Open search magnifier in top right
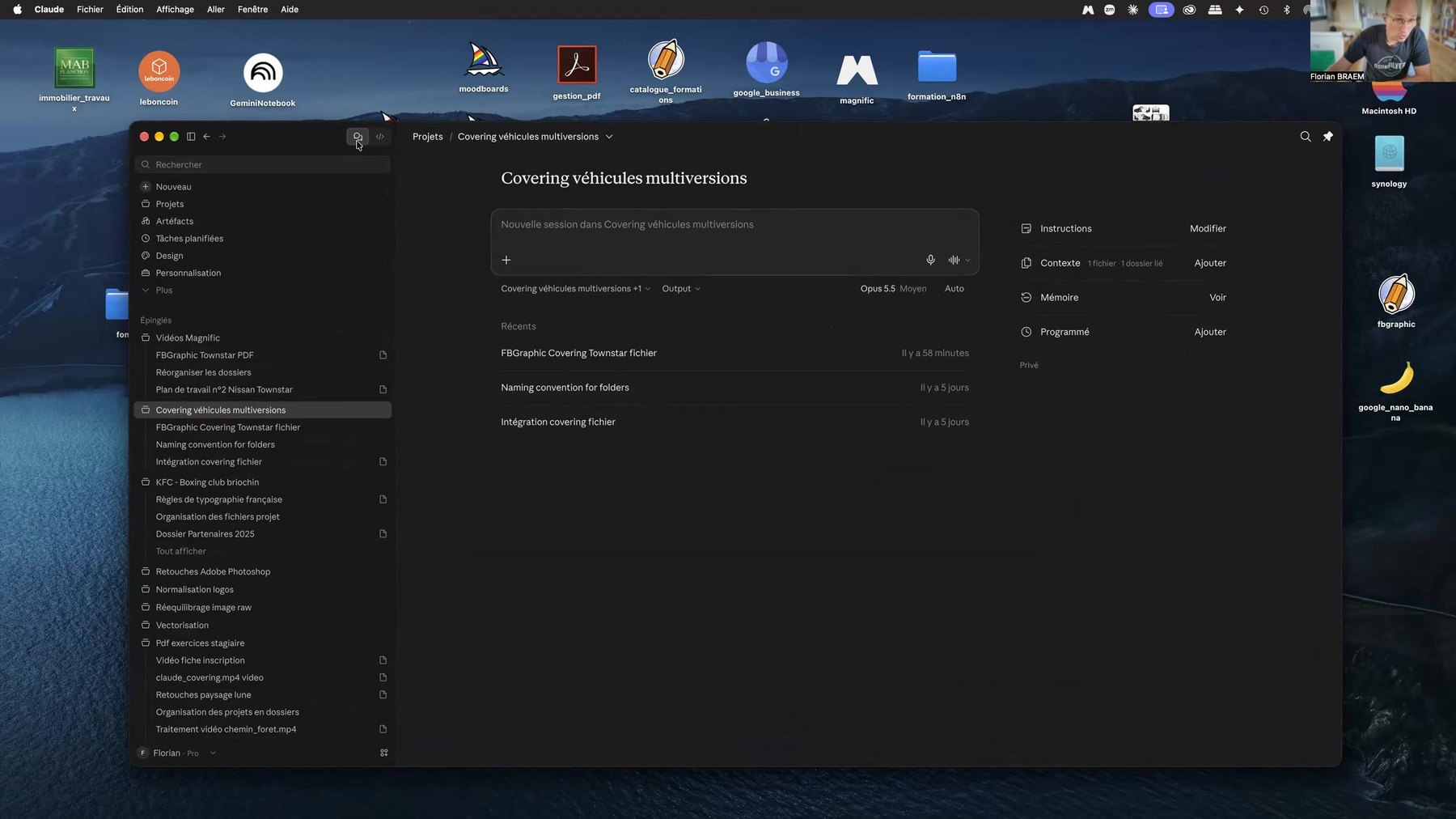Image resolution: width=1456 pixels, height=819 pixels. pos(1305,137)
